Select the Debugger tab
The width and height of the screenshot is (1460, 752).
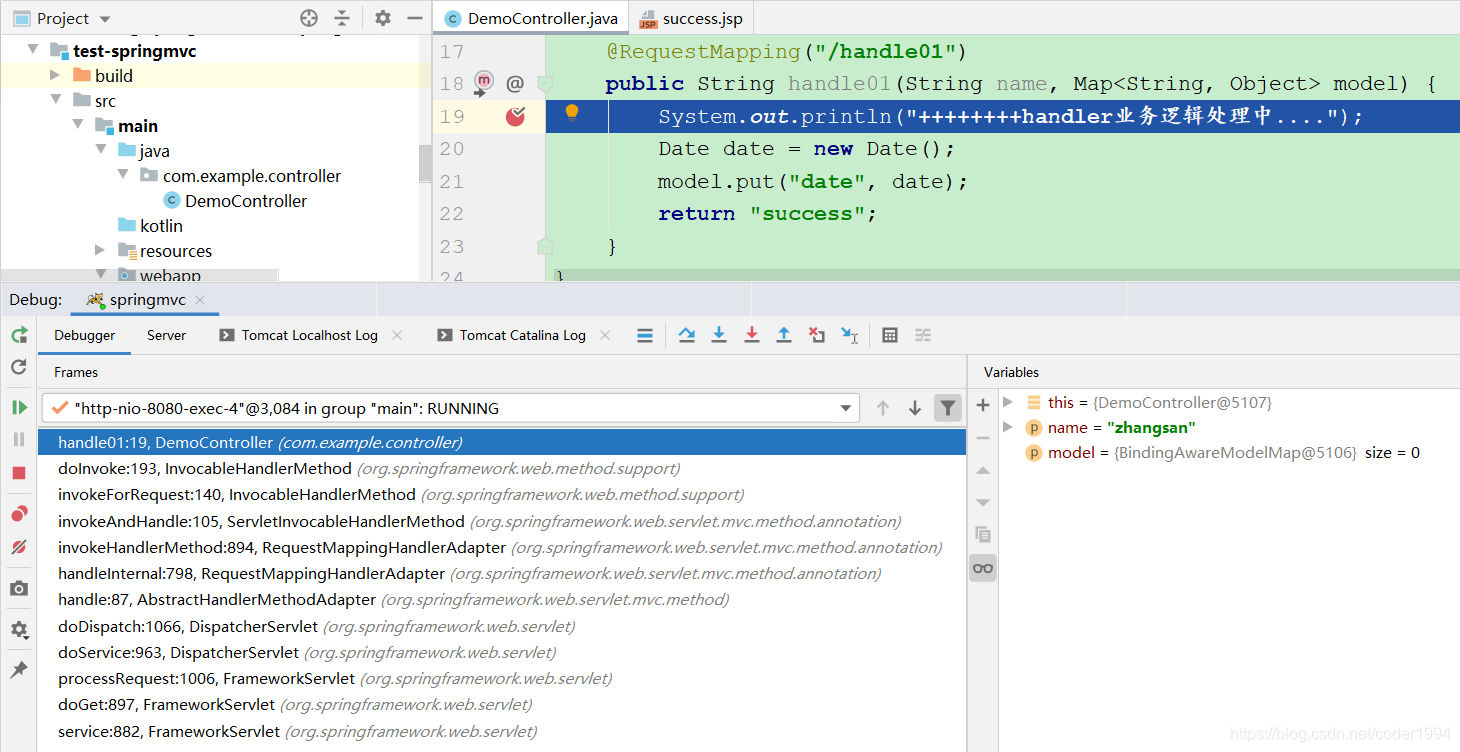(x=85, y=335)
